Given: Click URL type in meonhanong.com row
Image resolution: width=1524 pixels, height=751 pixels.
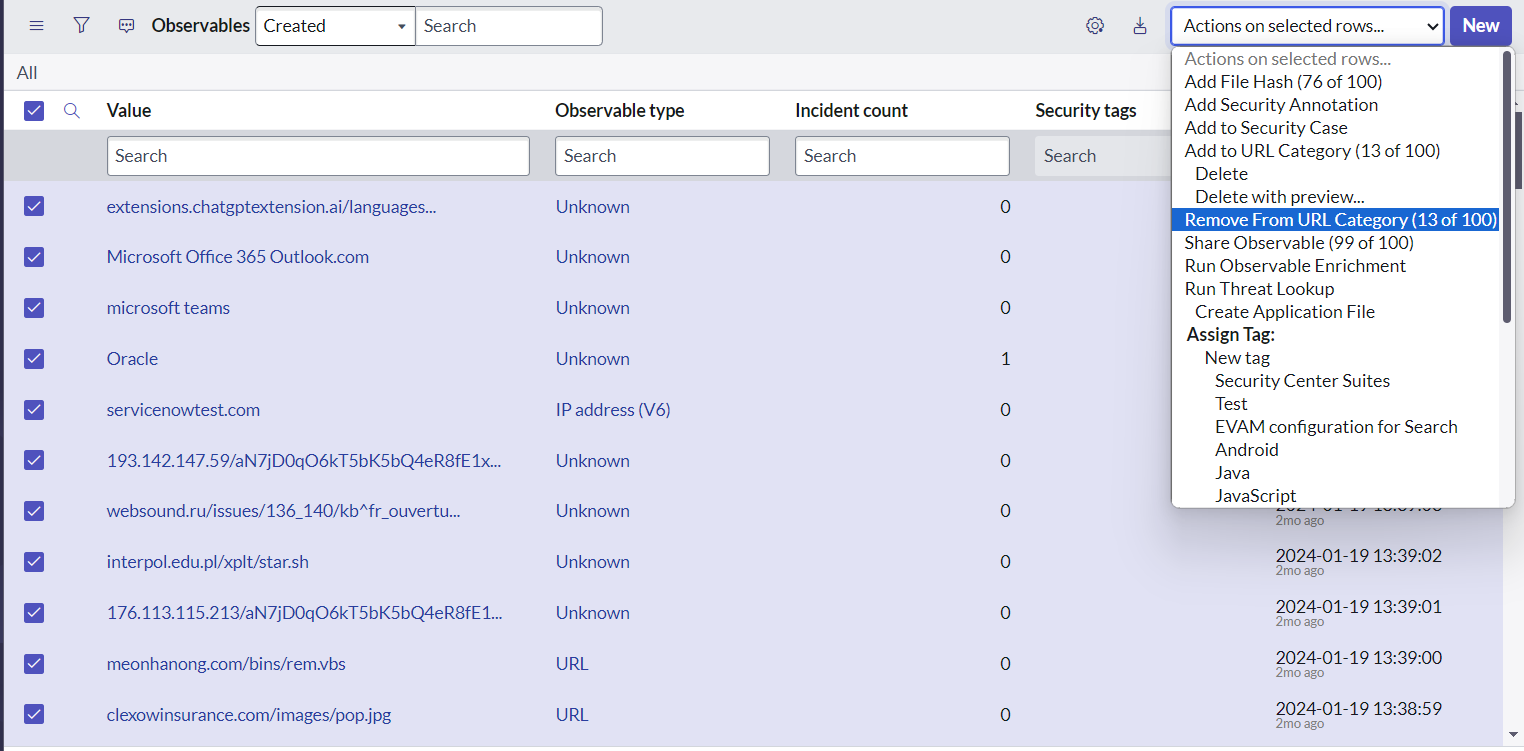Looking at the screenshot, I should point(572,664).
